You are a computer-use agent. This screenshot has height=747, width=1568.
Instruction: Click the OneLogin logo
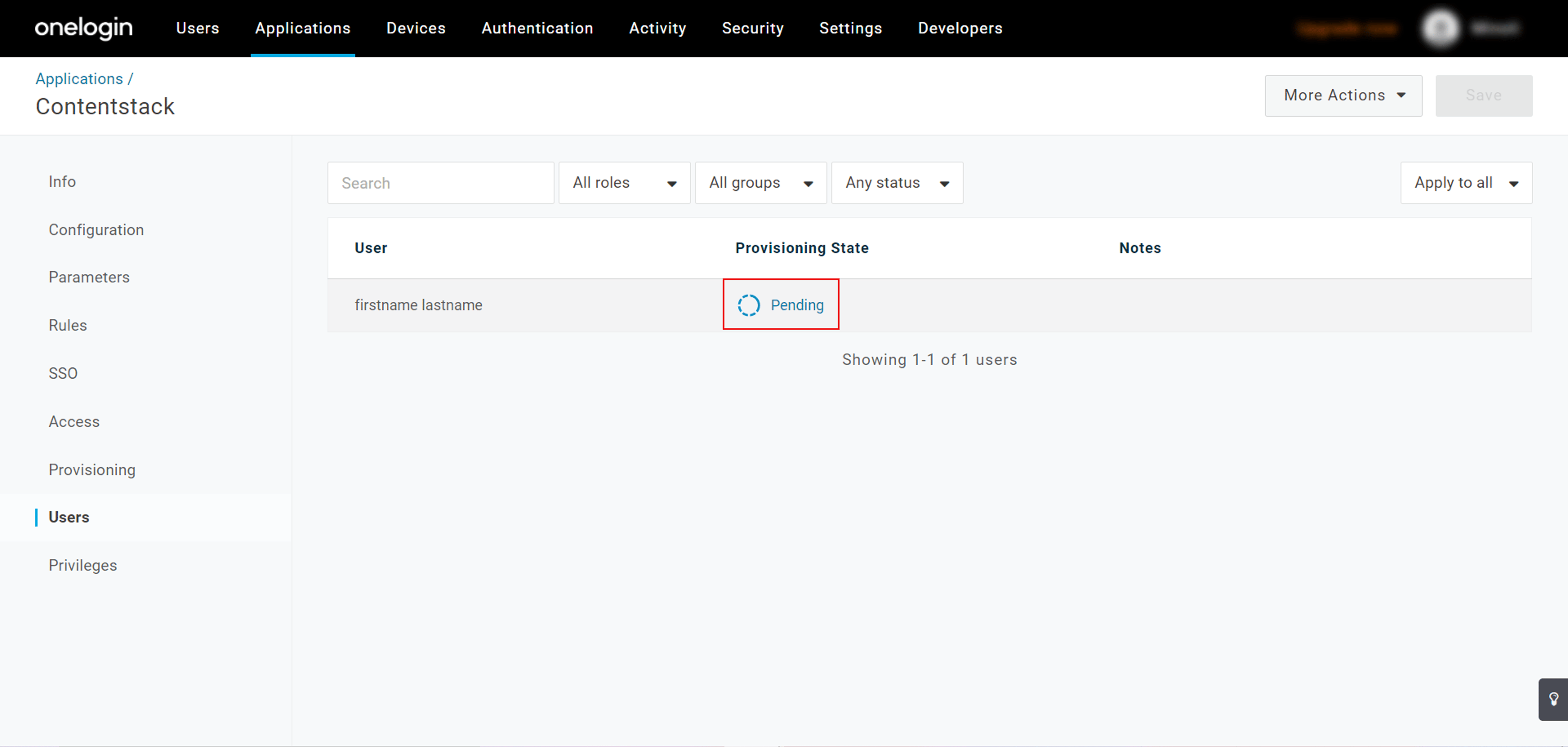83,28
